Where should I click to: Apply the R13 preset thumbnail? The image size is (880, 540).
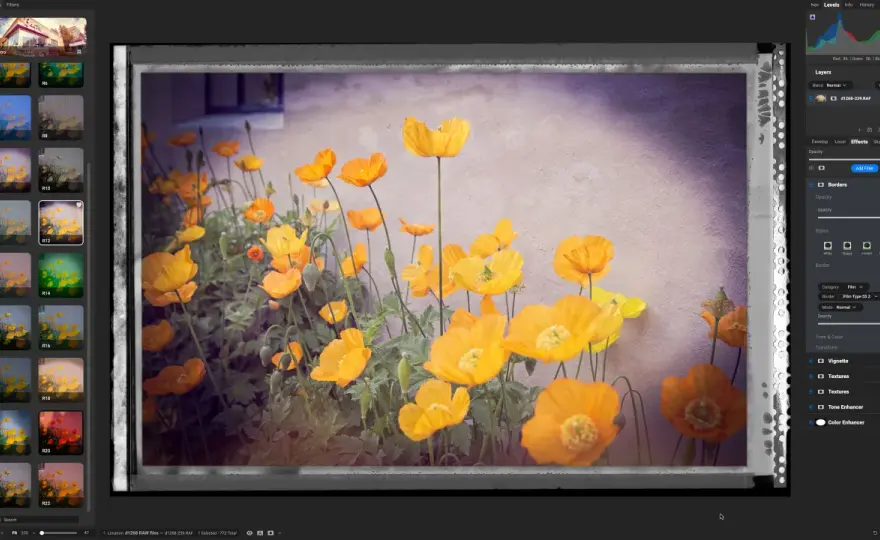coord(61,170)
